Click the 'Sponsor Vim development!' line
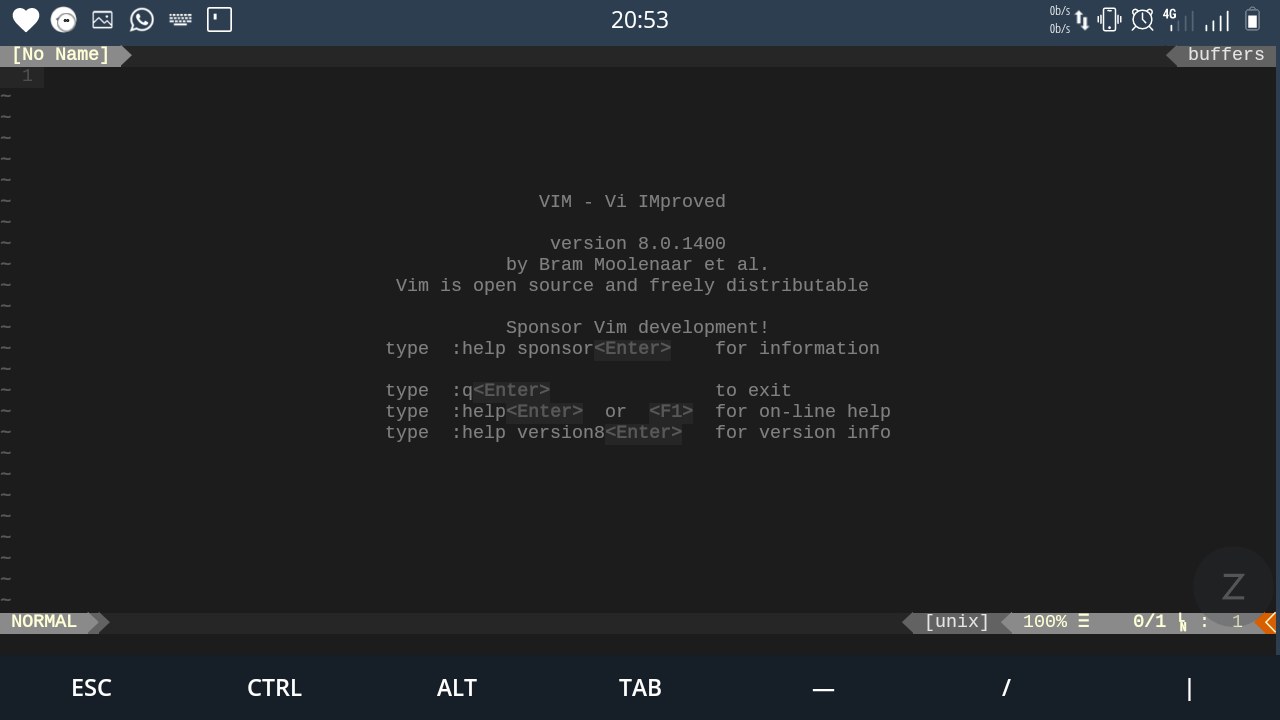 tap(638, 328)
